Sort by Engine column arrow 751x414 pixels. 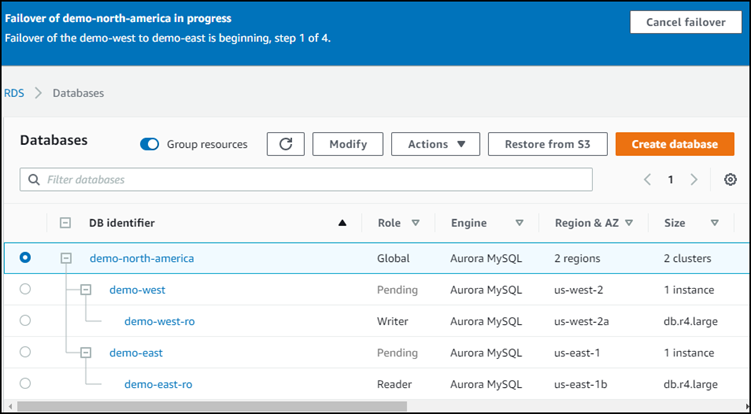(x=519, y=223)
